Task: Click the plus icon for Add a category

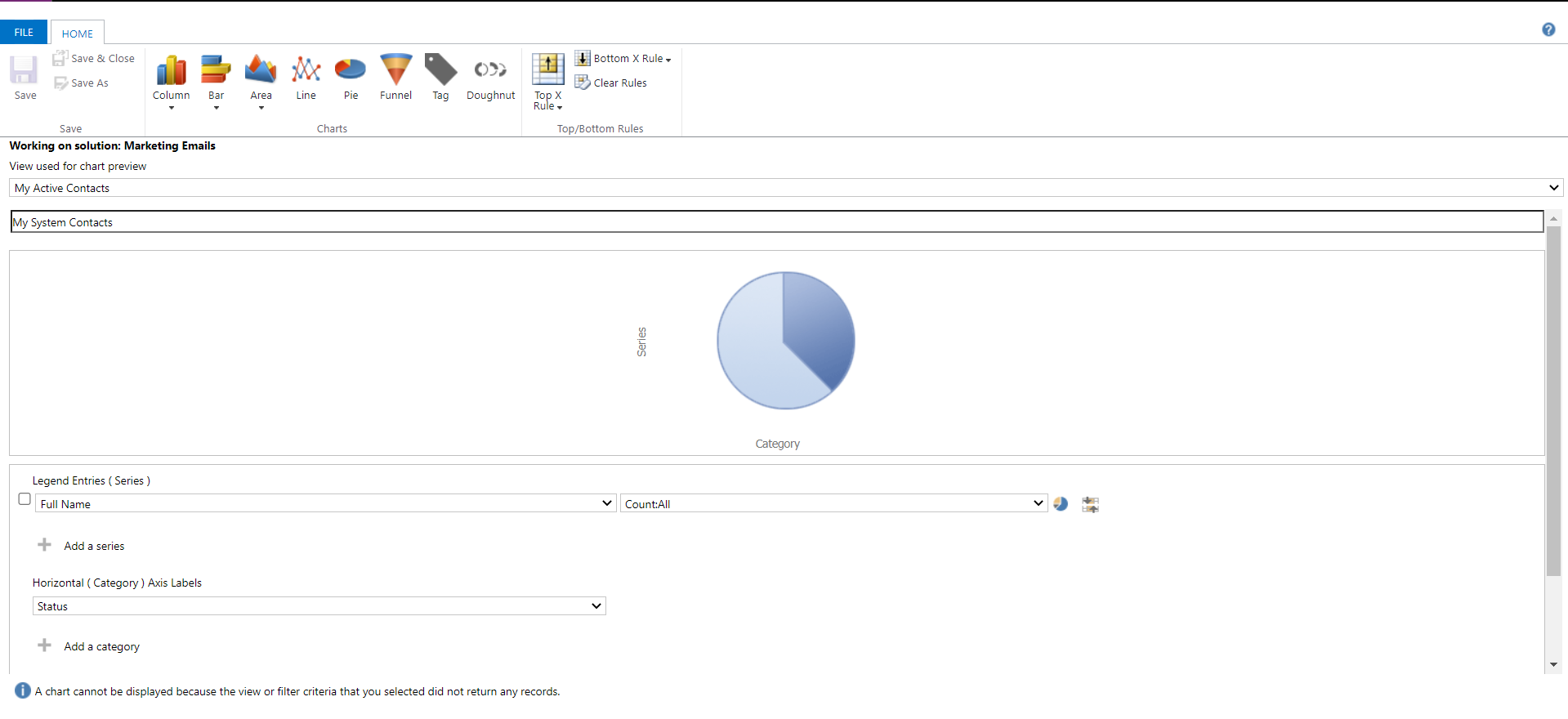Action: point(45,645)
